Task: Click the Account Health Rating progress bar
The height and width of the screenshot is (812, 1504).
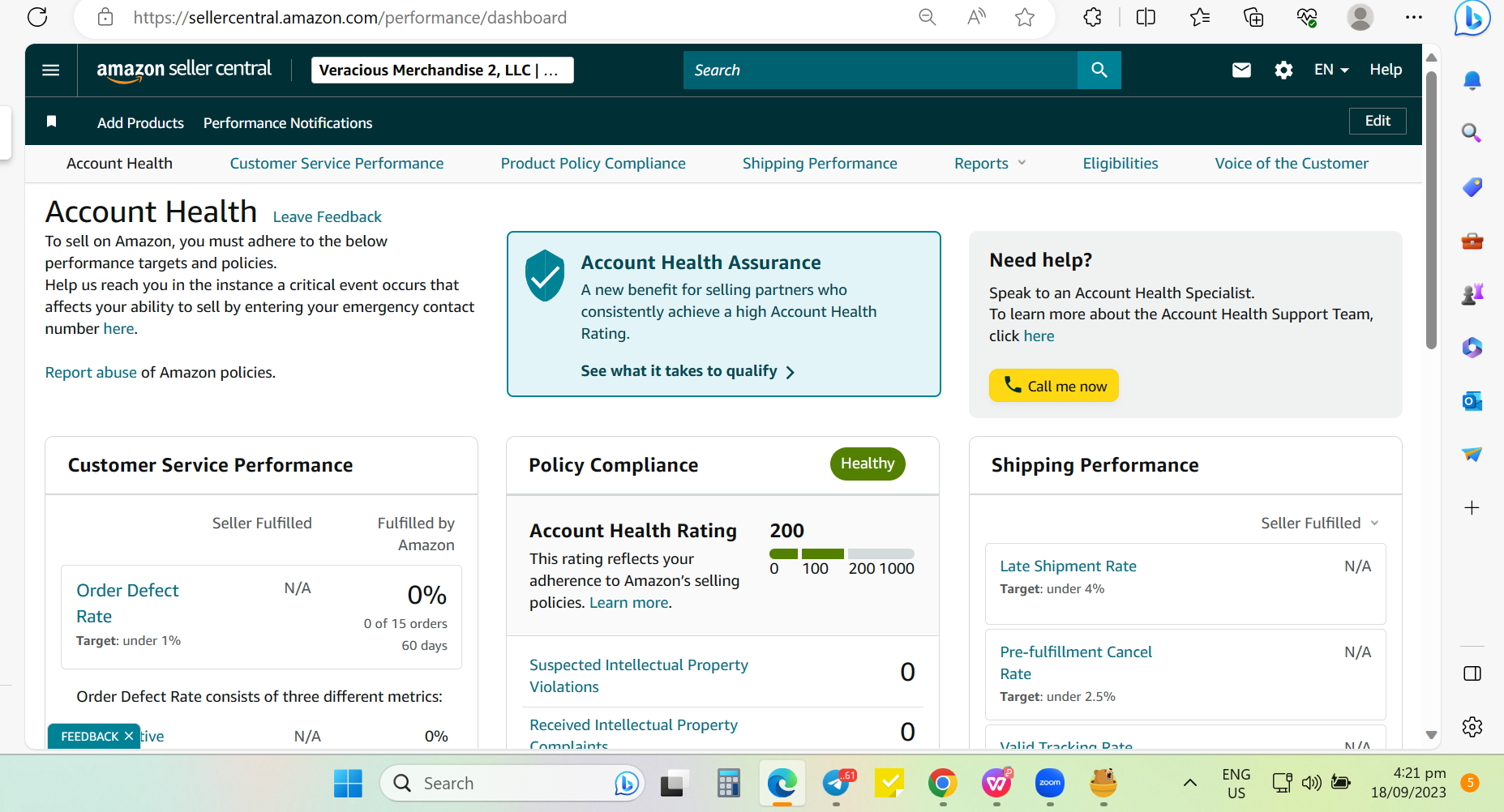Action: (x=842, y=553)
